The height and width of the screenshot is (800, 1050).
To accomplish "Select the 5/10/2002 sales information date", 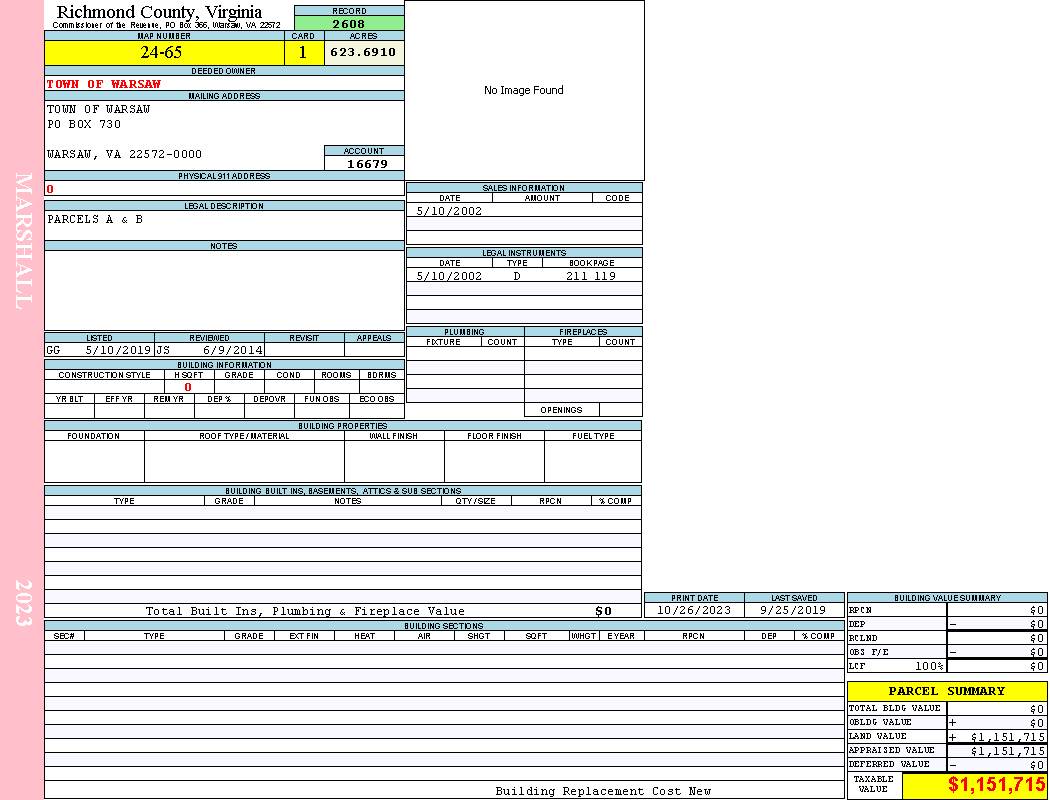I will (449, 211).
